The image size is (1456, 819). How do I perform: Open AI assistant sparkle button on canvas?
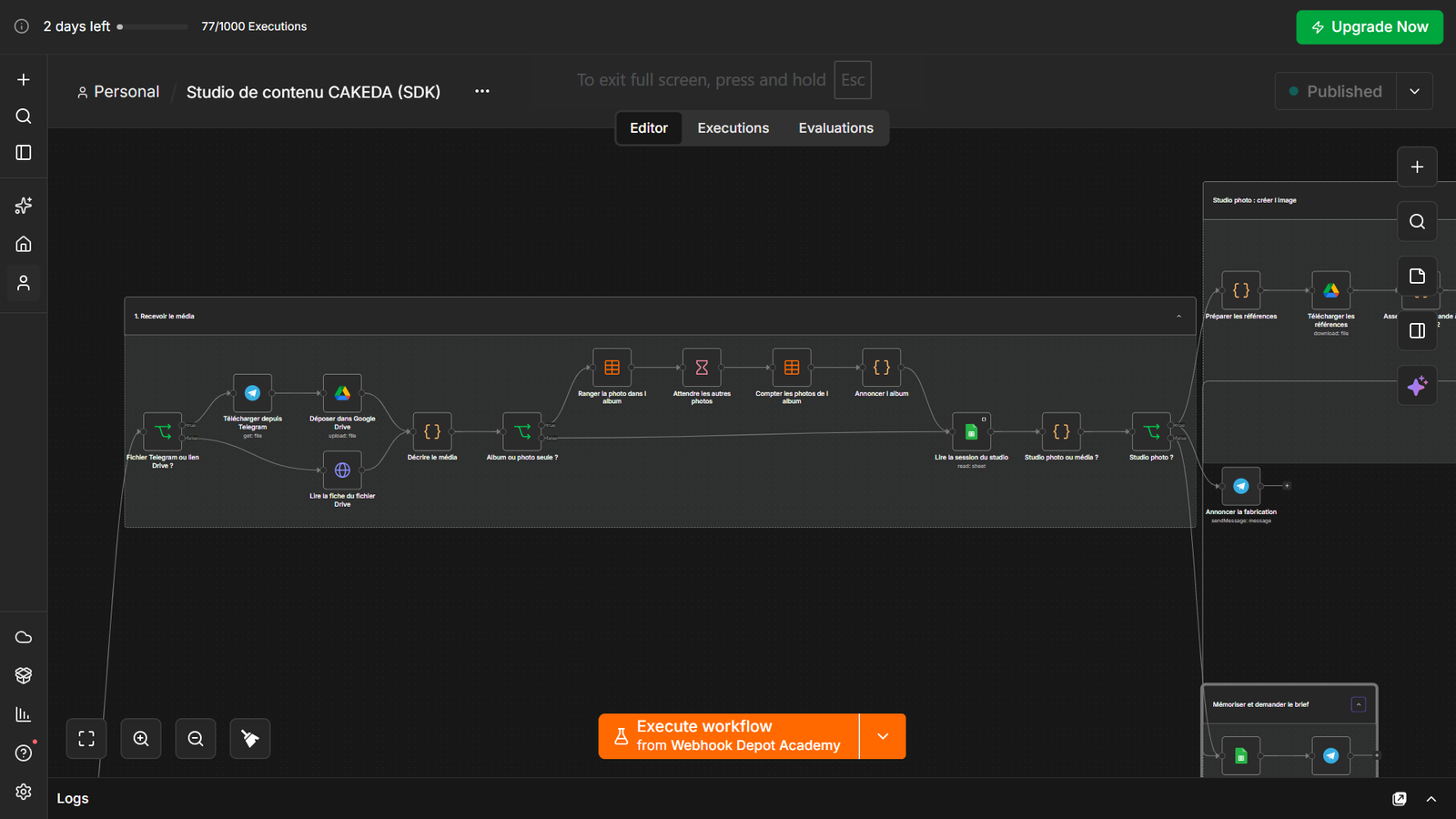tap(1417, 386)
